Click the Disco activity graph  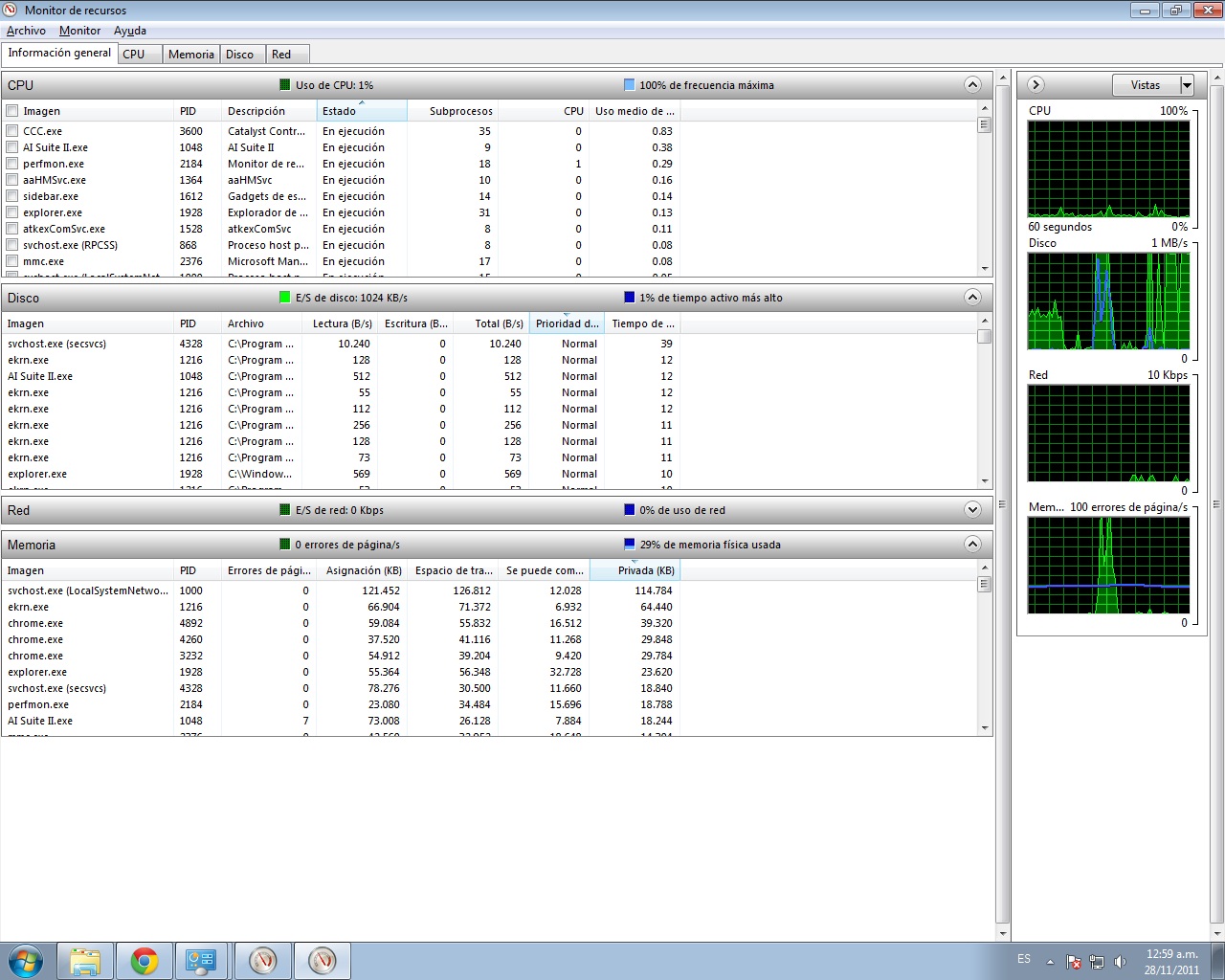[1108, 301]
